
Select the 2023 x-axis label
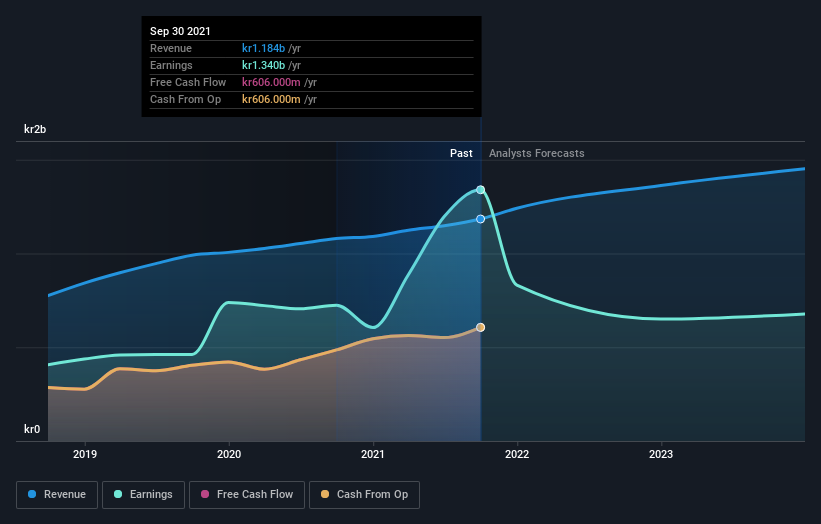pyautogui.click(x=661, y=454)
